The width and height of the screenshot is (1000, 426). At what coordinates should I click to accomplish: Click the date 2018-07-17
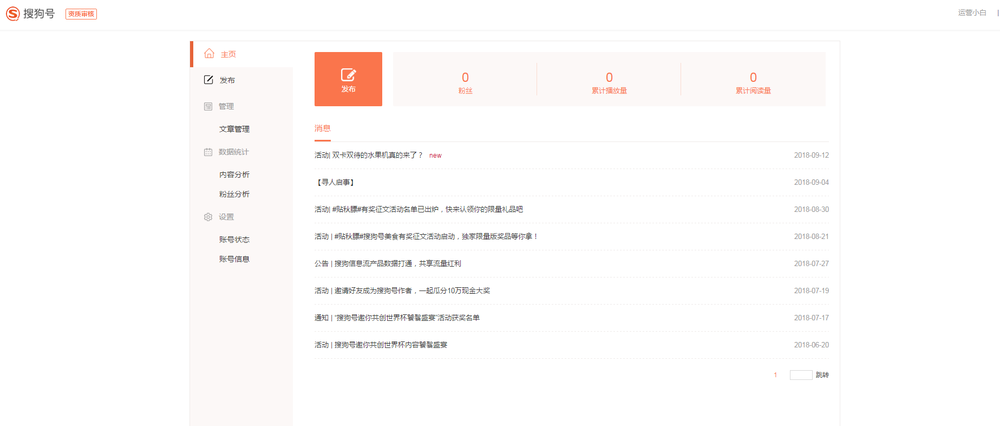(x=811, y=318)
